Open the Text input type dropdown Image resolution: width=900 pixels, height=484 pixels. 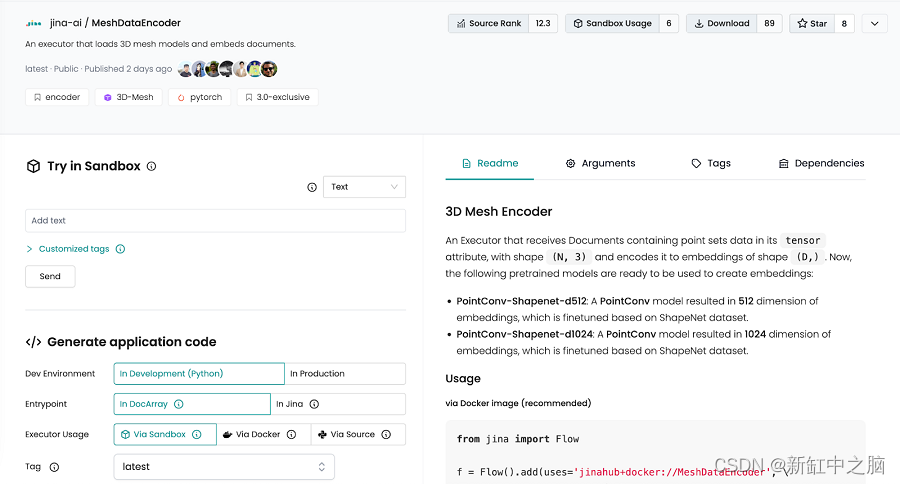click(x=364, y=187)
